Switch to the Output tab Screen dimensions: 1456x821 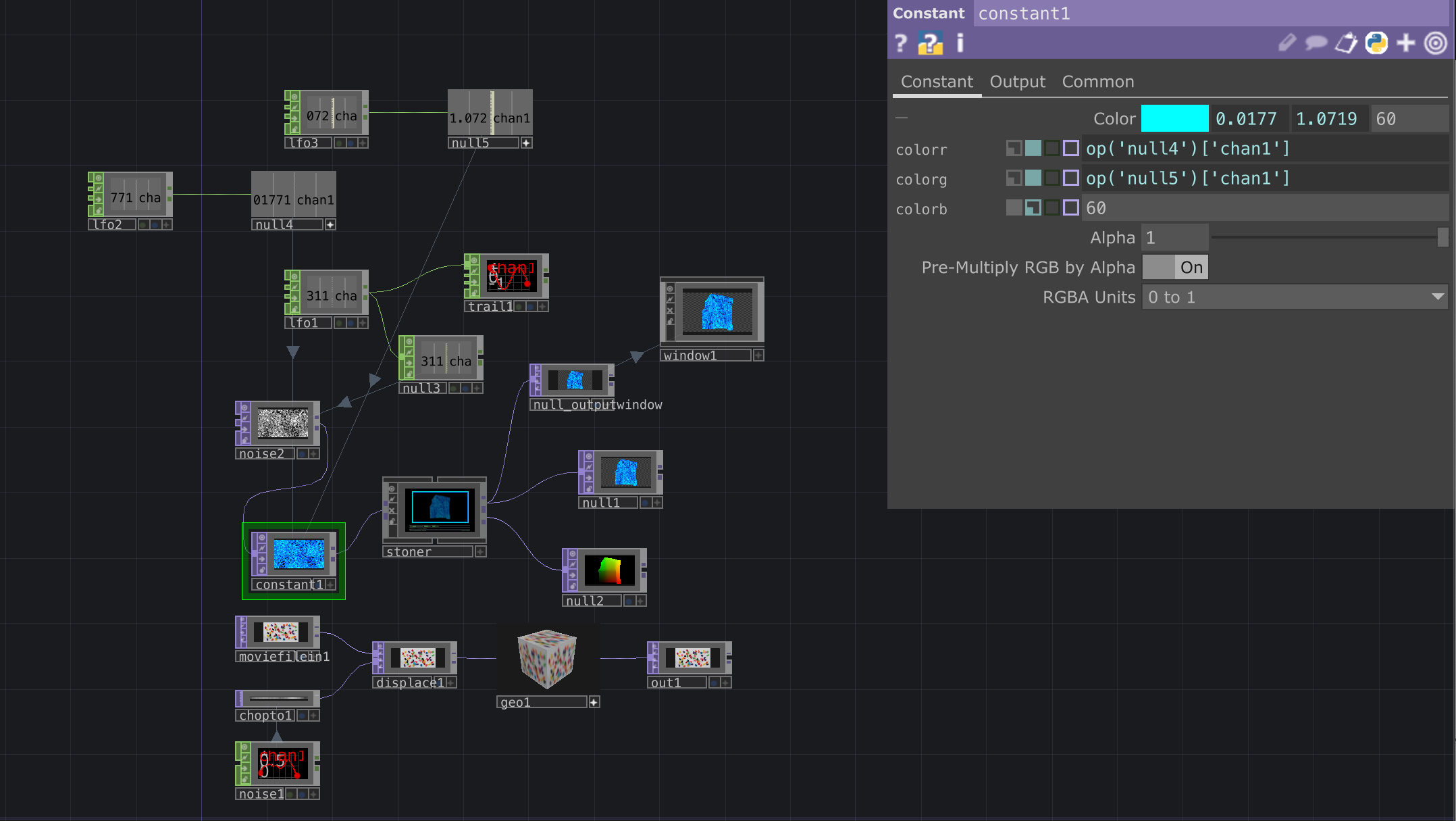click(1017, 82)
